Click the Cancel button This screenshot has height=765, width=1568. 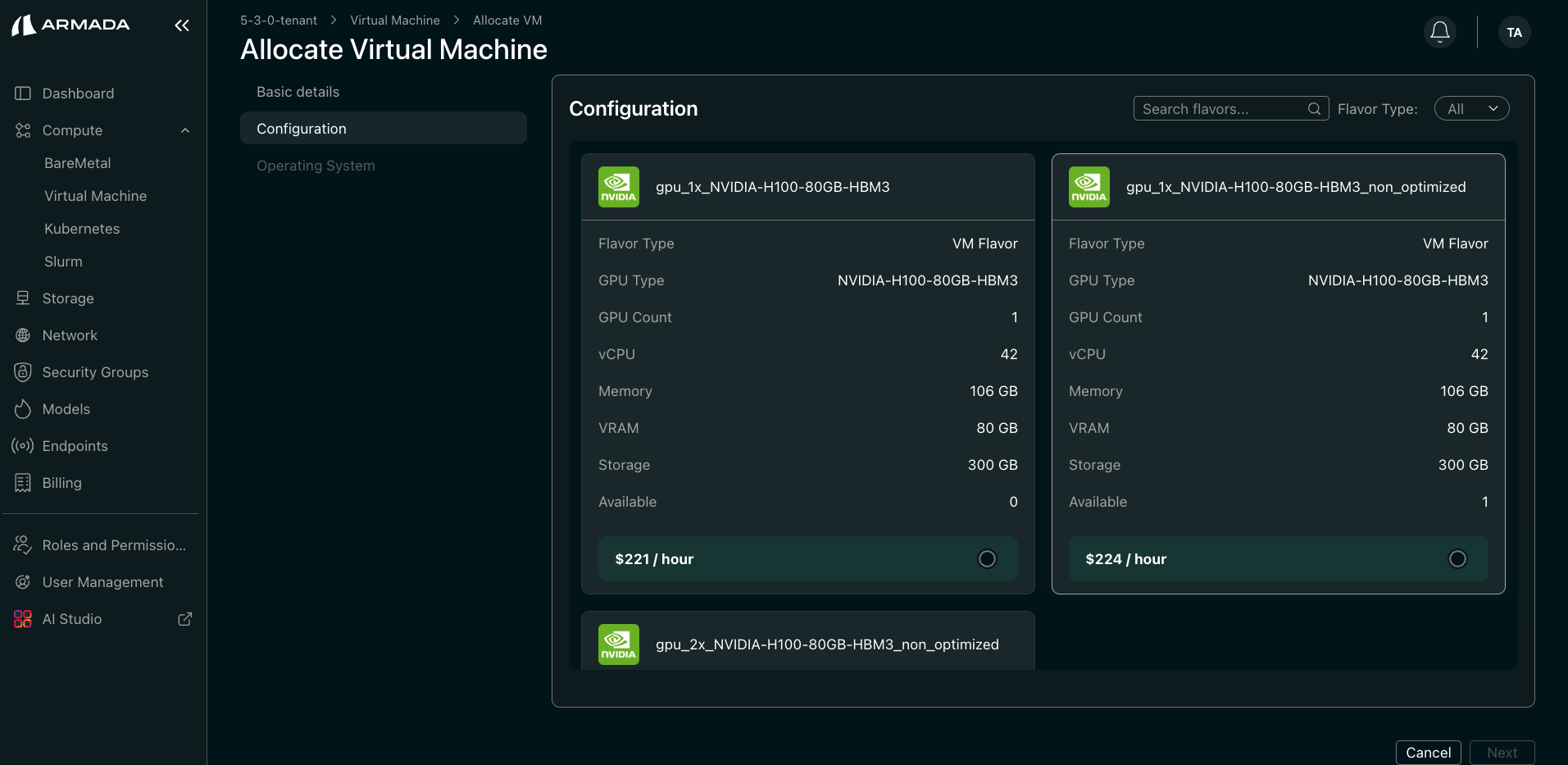pos(1427,752)
